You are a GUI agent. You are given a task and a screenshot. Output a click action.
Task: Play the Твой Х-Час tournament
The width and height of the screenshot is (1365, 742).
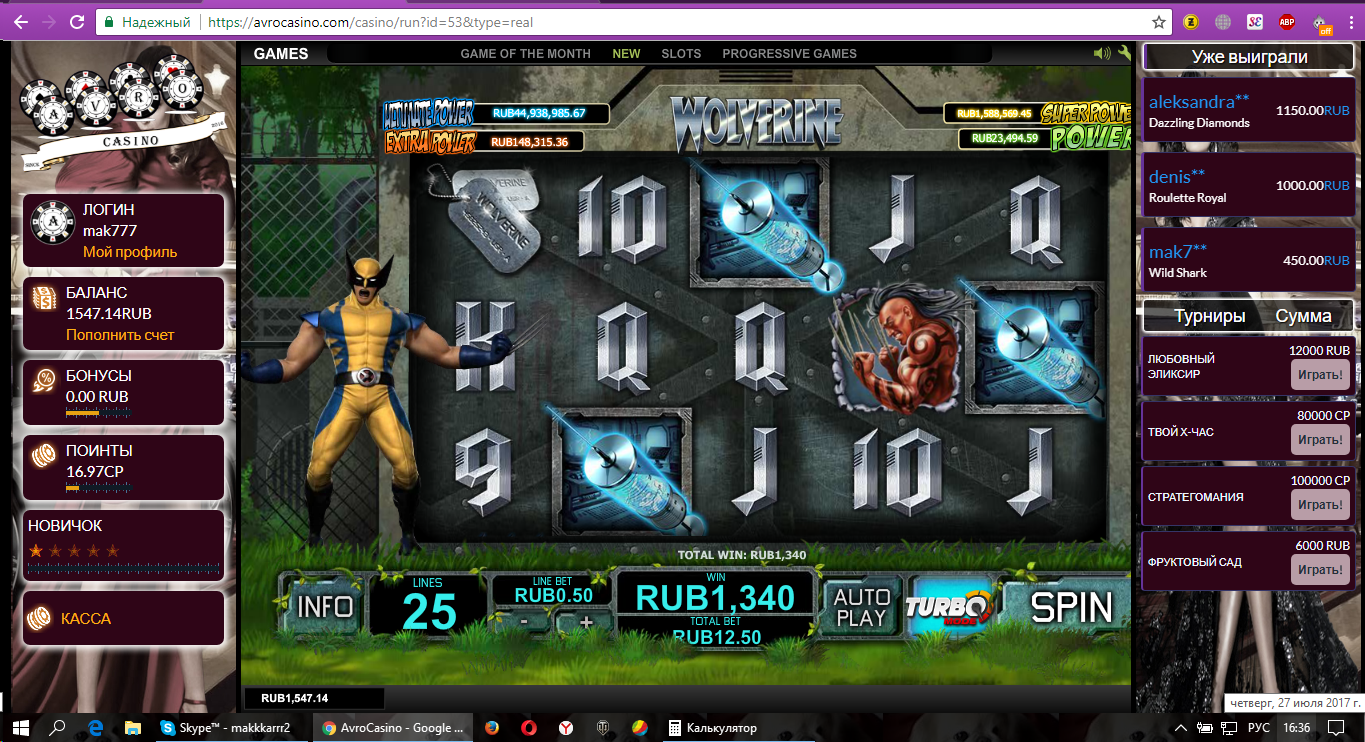pyautogui.click(x=1321, y=440)
